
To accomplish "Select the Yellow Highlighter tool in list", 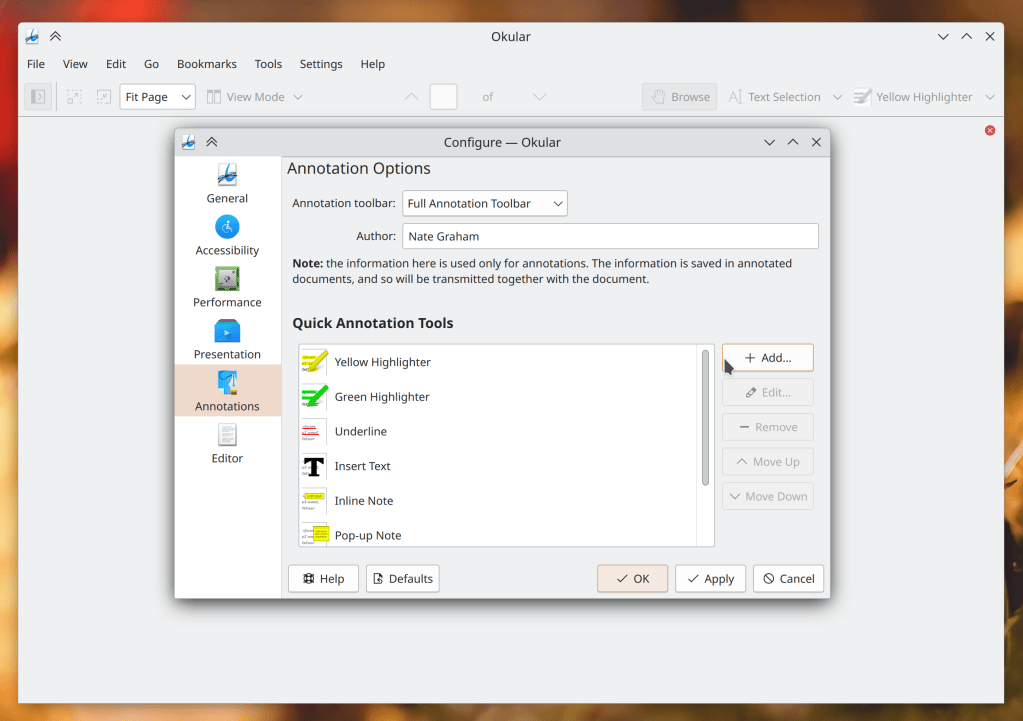I will pyautogui.click(x=498, y=362).
